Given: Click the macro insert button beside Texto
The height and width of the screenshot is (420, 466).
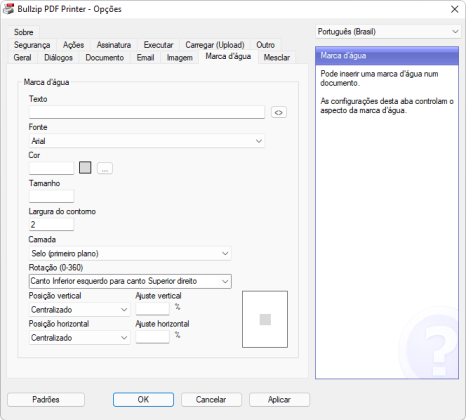Looking at the screenshot, I should coord(279,112).
